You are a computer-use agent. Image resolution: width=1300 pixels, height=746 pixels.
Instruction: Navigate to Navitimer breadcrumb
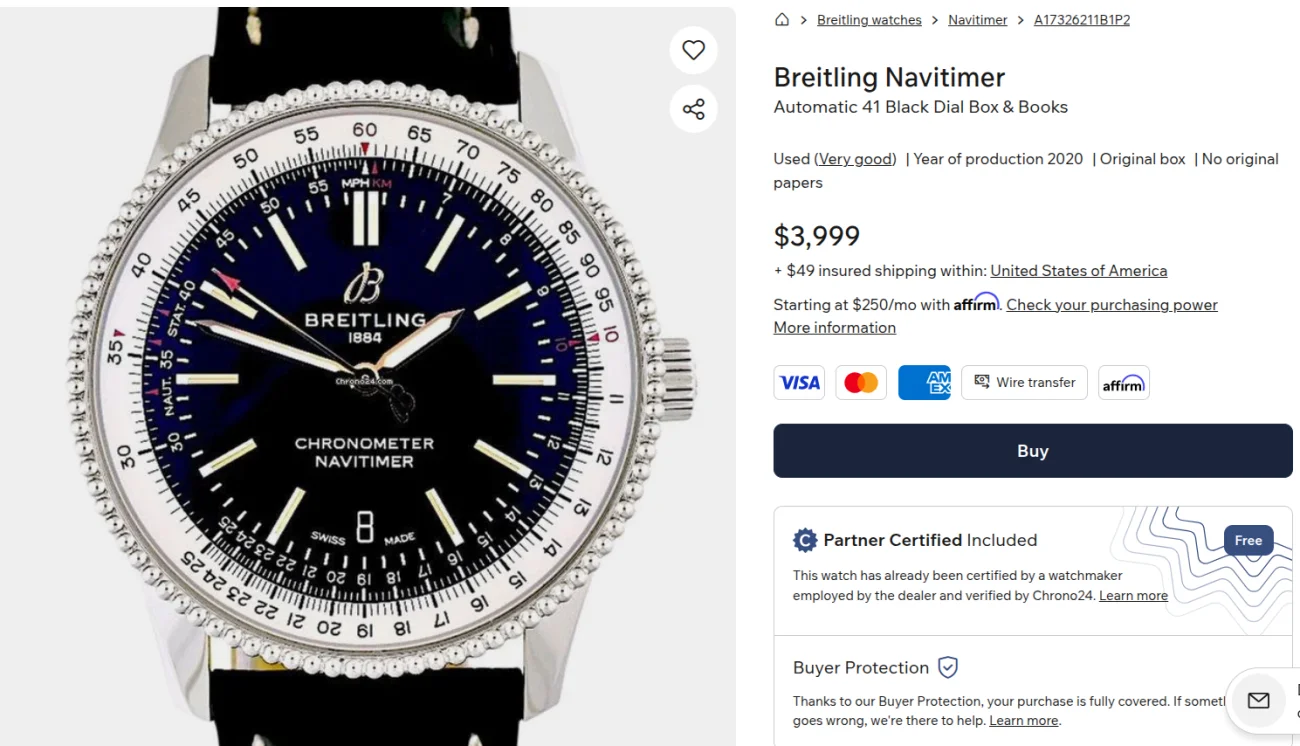click(977, 20)
